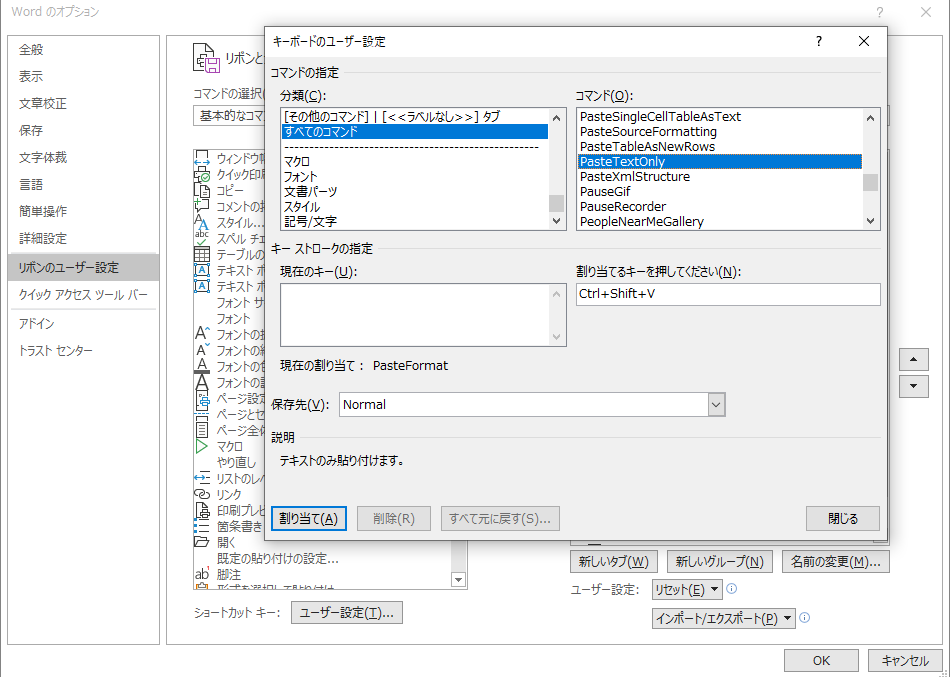The width and height of the screenshot is (950, 677).
Task: Click the quick print printer icon
Action: point(202,175)
